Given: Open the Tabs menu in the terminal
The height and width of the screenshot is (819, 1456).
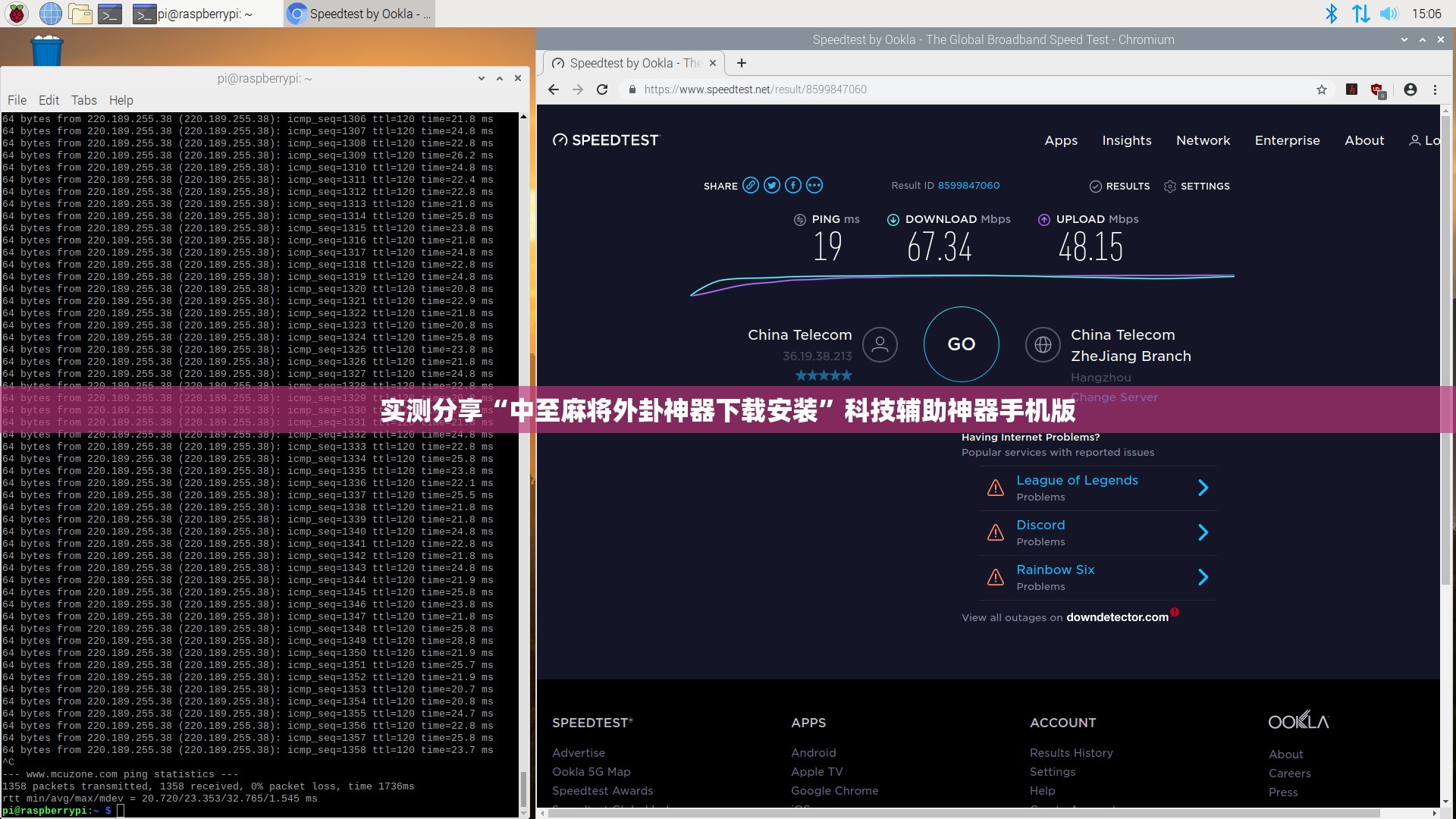Looking at the screenshot, I should click(83, 100).
